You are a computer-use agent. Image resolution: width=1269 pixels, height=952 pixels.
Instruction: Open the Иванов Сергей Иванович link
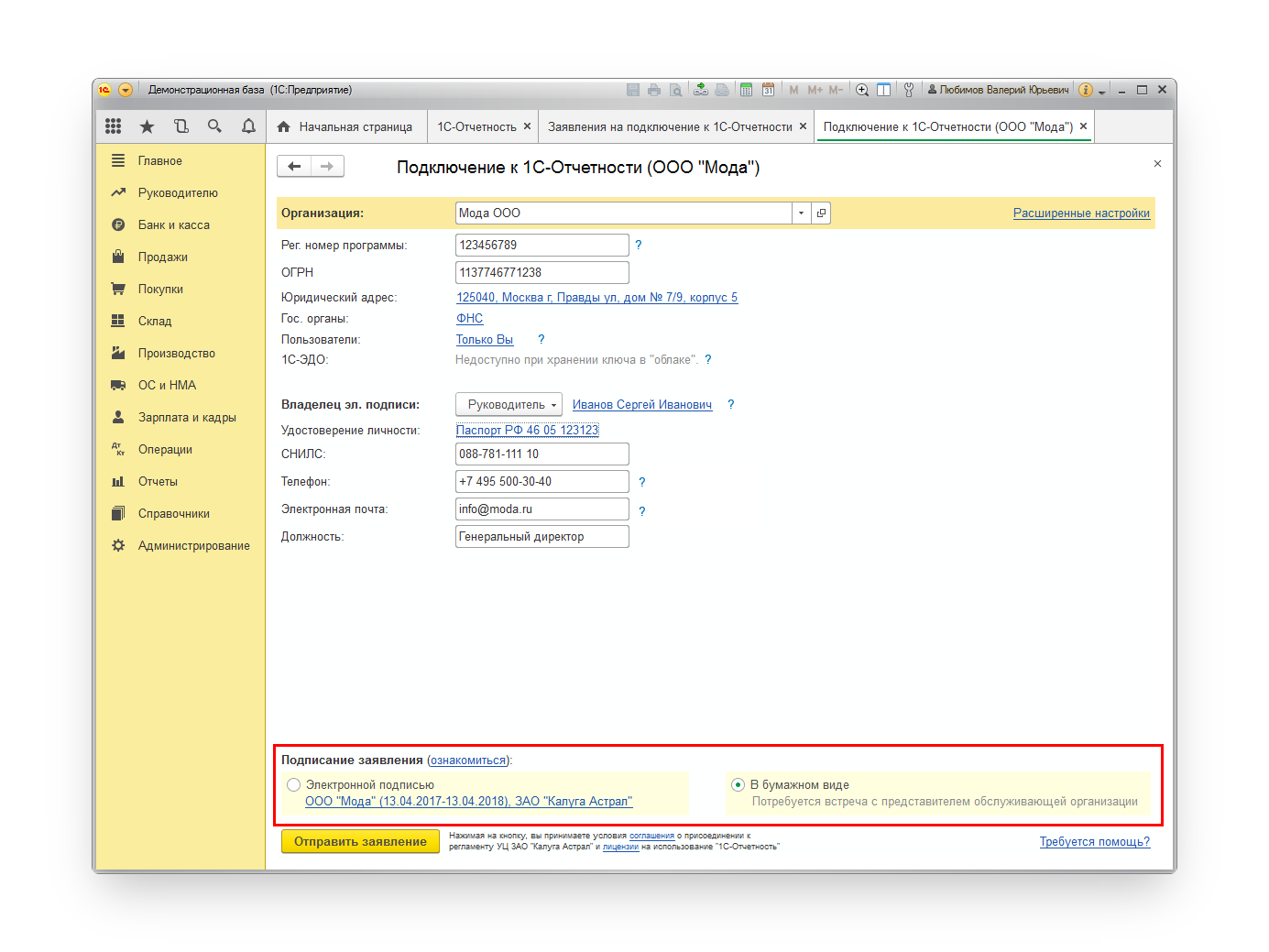642,404
